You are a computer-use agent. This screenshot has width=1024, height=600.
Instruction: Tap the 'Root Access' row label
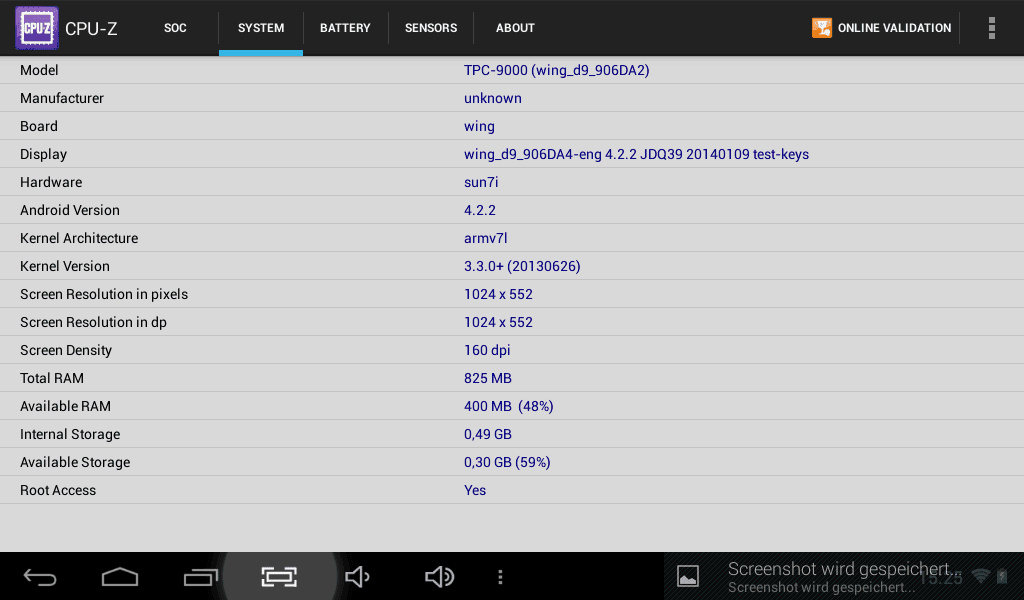(x=58, y=490)
